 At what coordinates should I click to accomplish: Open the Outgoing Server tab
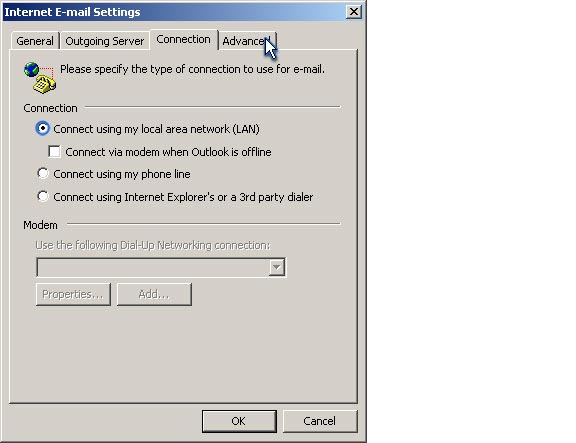pos(105,41)
